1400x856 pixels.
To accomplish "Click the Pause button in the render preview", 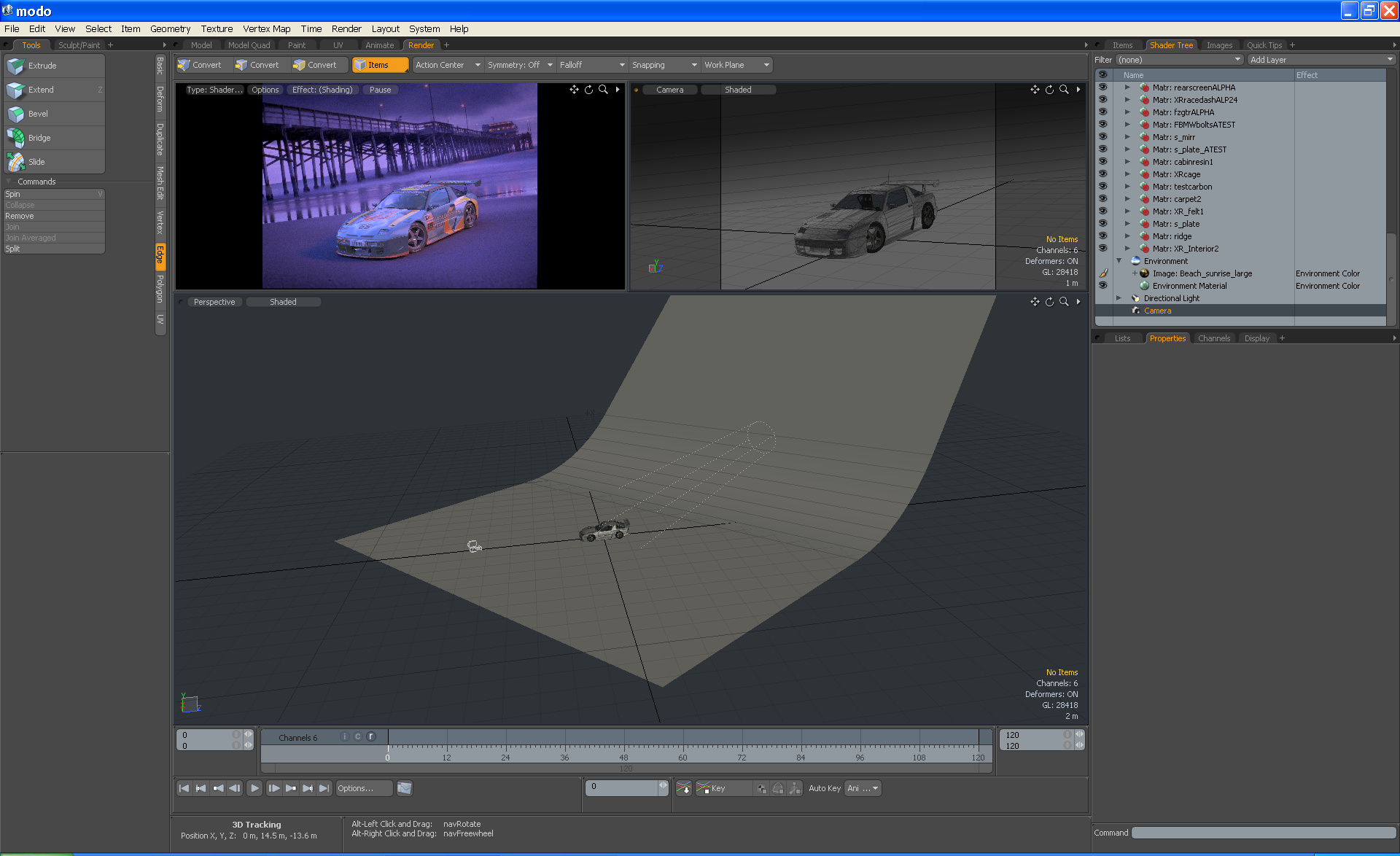I will click(380, 90).
